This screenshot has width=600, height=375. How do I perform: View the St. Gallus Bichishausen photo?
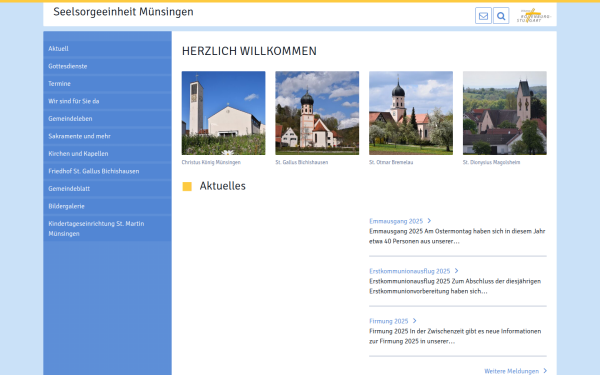click(x=317, y=113)
